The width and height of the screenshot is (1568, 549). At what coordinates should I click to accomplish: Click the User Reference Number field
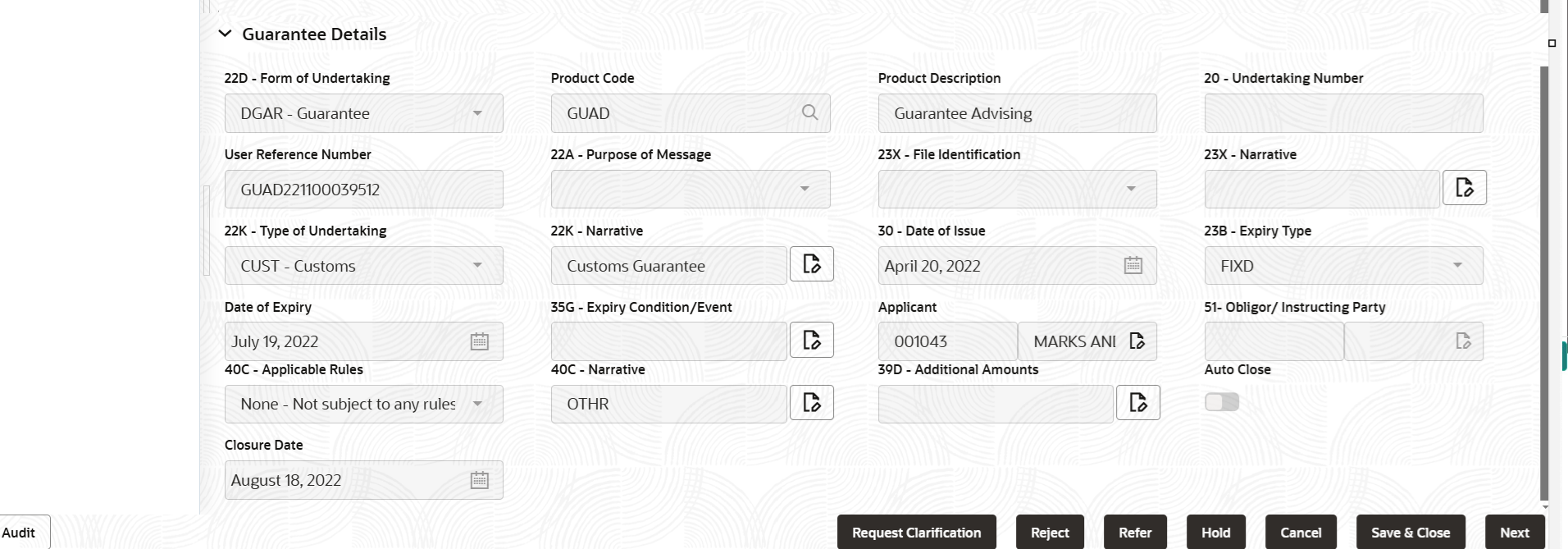pyautogui.click(x=363, y=190)
